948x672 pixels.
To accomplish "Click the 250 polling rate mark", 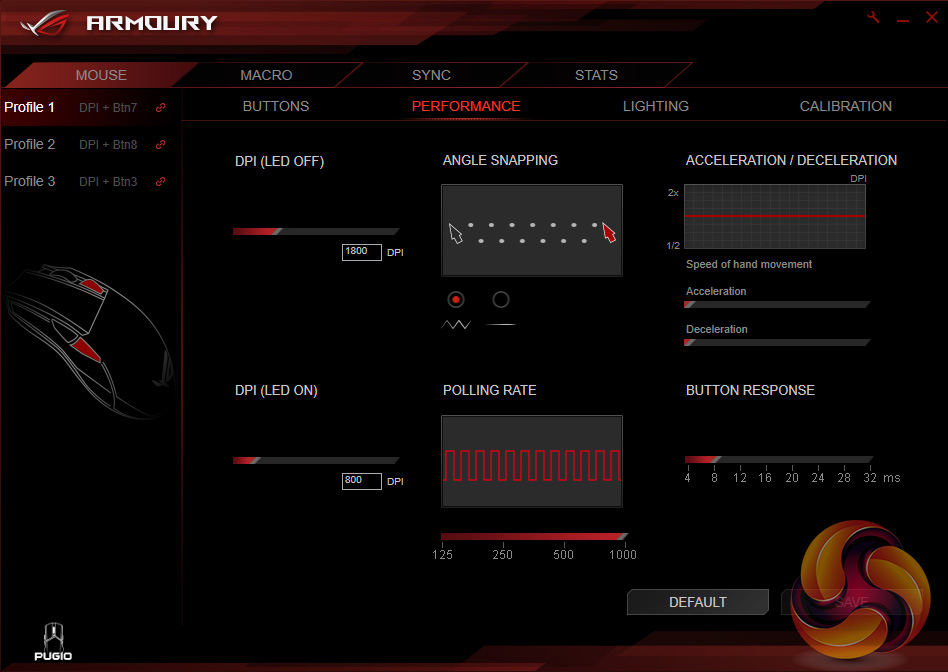I will pyautogui.click(x=502, y=555).
